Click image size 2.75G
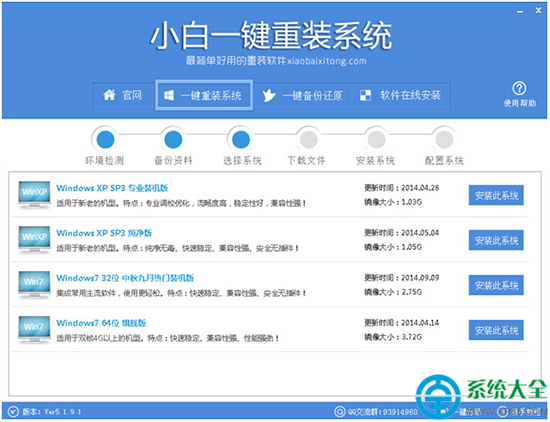This screenshot has width=550, height=422. click(411, 292)
